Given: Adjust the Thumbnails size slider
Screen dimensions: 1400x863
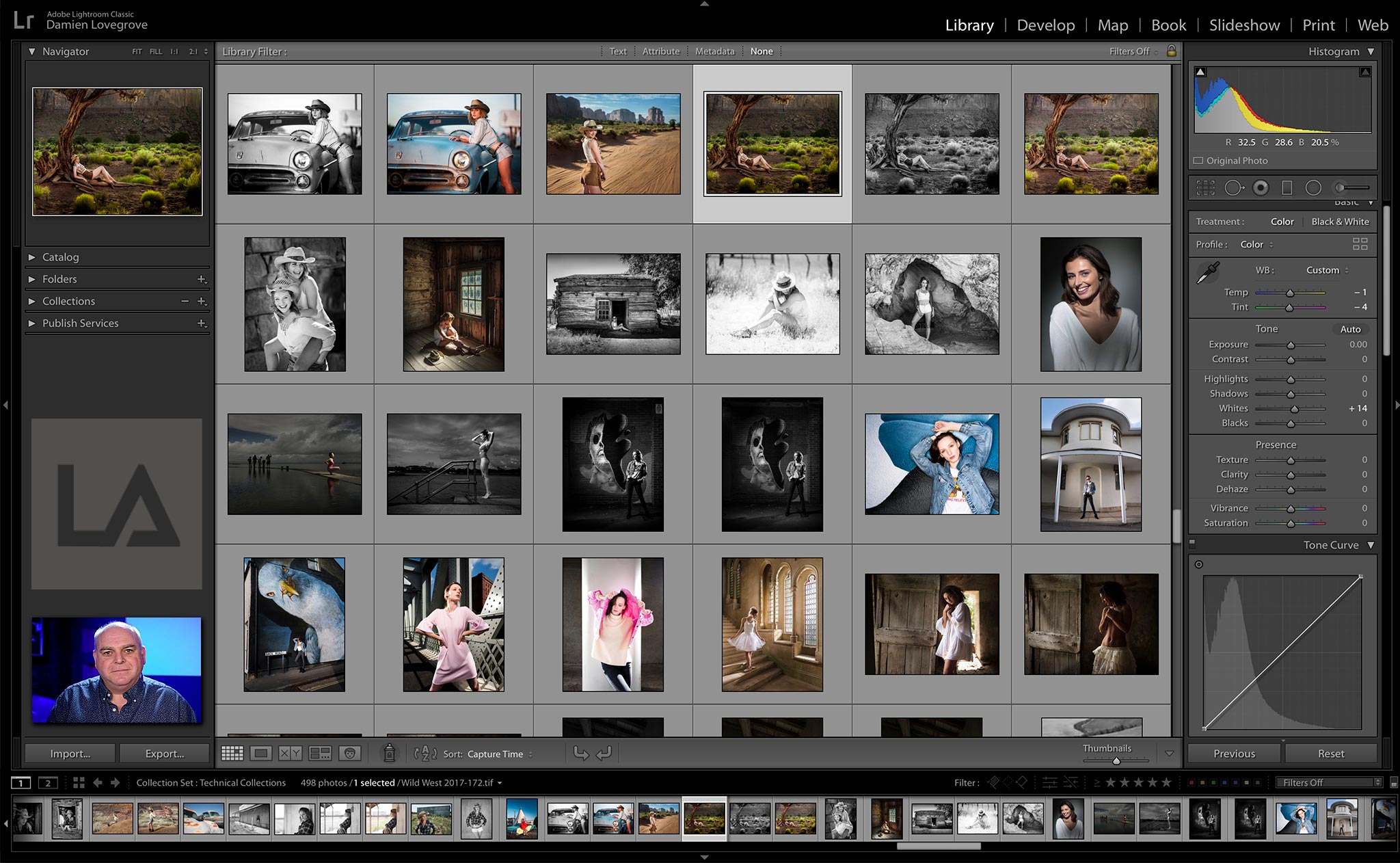Looking at the screenshot, I should click(x=1116, y=760).
